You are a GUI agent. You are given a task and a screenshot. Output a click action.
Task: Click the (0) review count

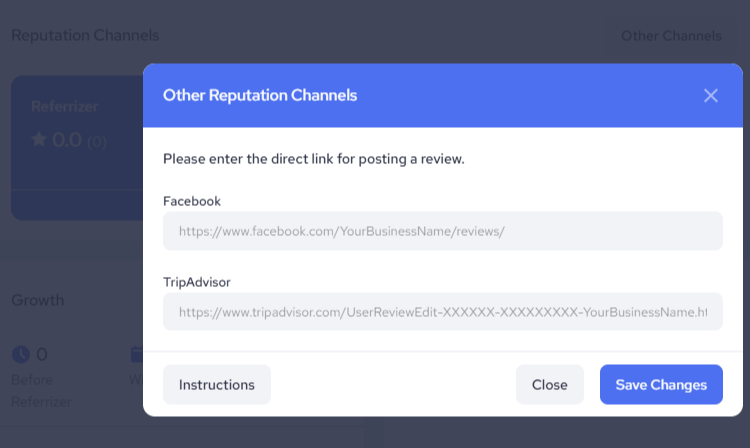tap(97, 142)
